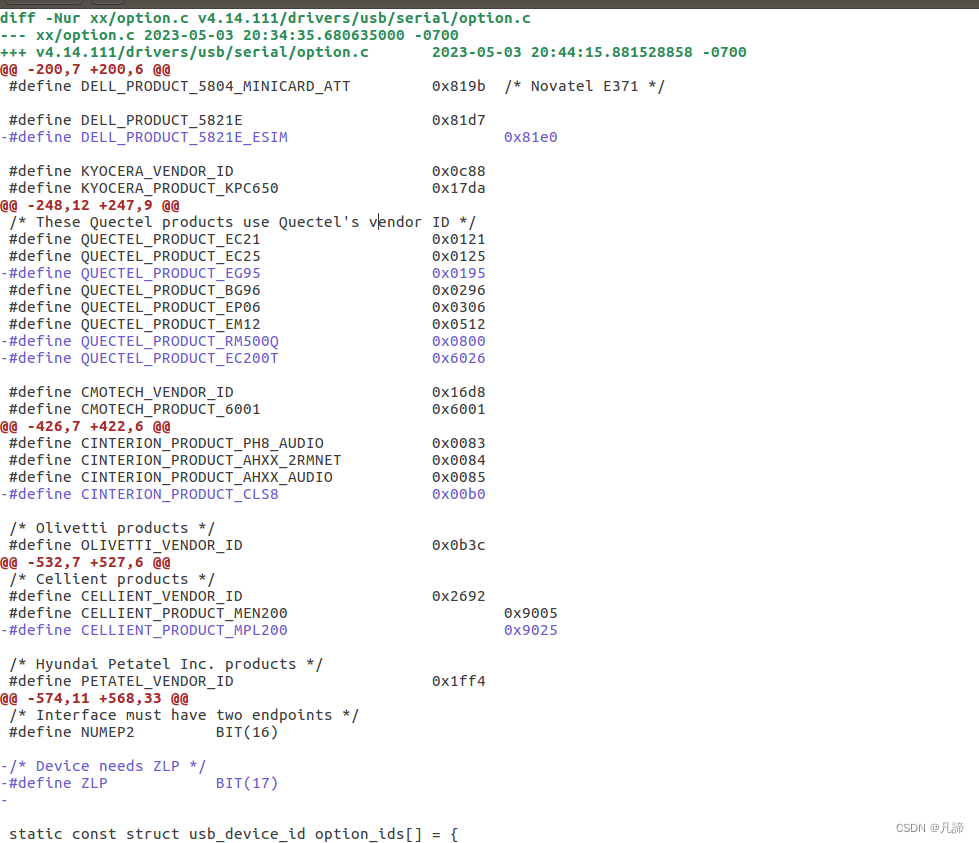Click hunk header '@@ -248,12 +247,9 @@'
The width and height of the screenshot is (979, 843).
point(90,205)
